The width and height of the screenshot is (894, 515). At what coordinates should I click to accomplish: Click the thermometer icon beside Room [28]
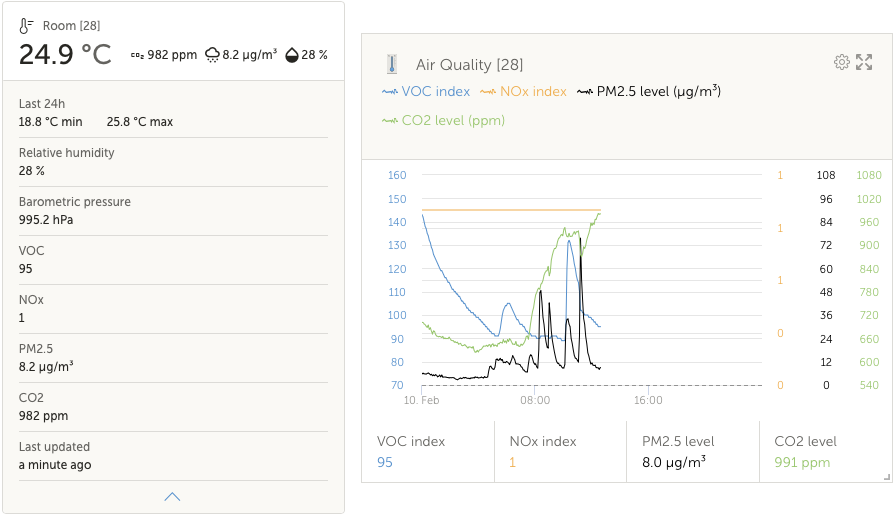[x=27, y=25]
